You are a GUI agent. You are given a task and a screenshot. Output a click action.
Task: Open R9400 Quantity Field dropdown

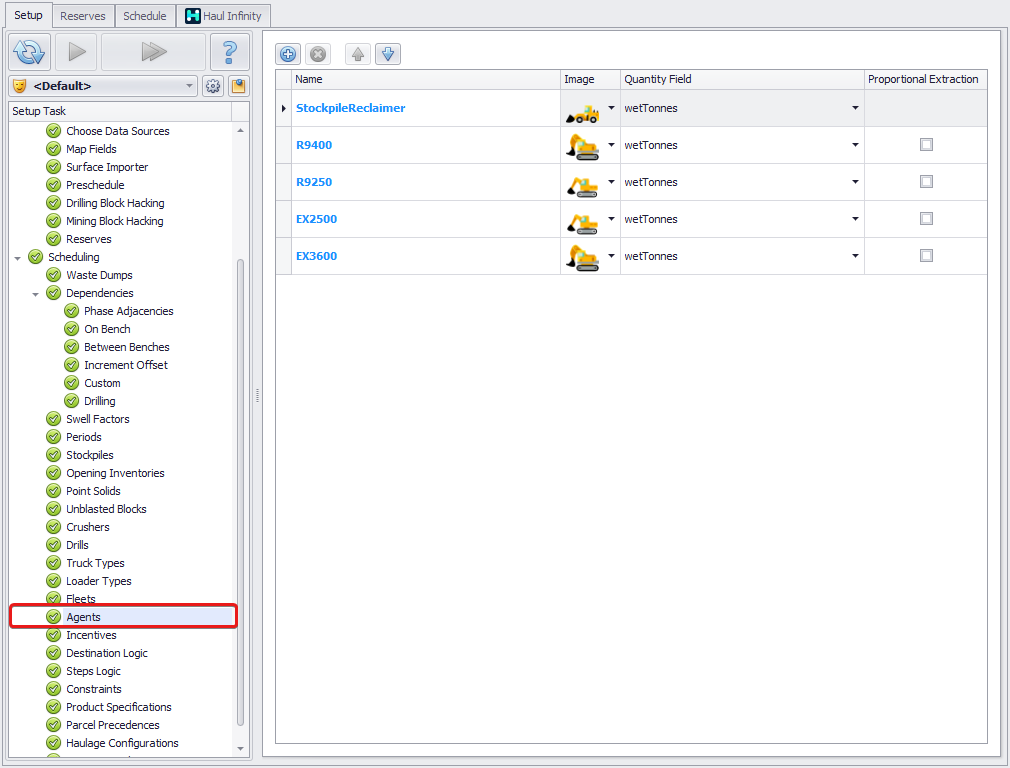click(x=855, y=145)
